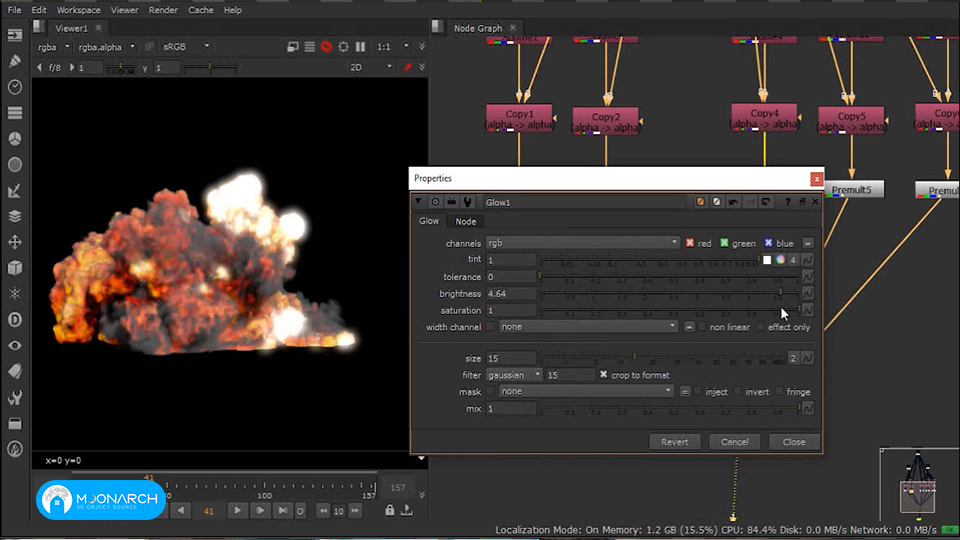The height and width of the screenshot is (540, 960).
Task: Open the MetaData nodes tag icon
Action: pyautogui.click(x=15, y=371)
